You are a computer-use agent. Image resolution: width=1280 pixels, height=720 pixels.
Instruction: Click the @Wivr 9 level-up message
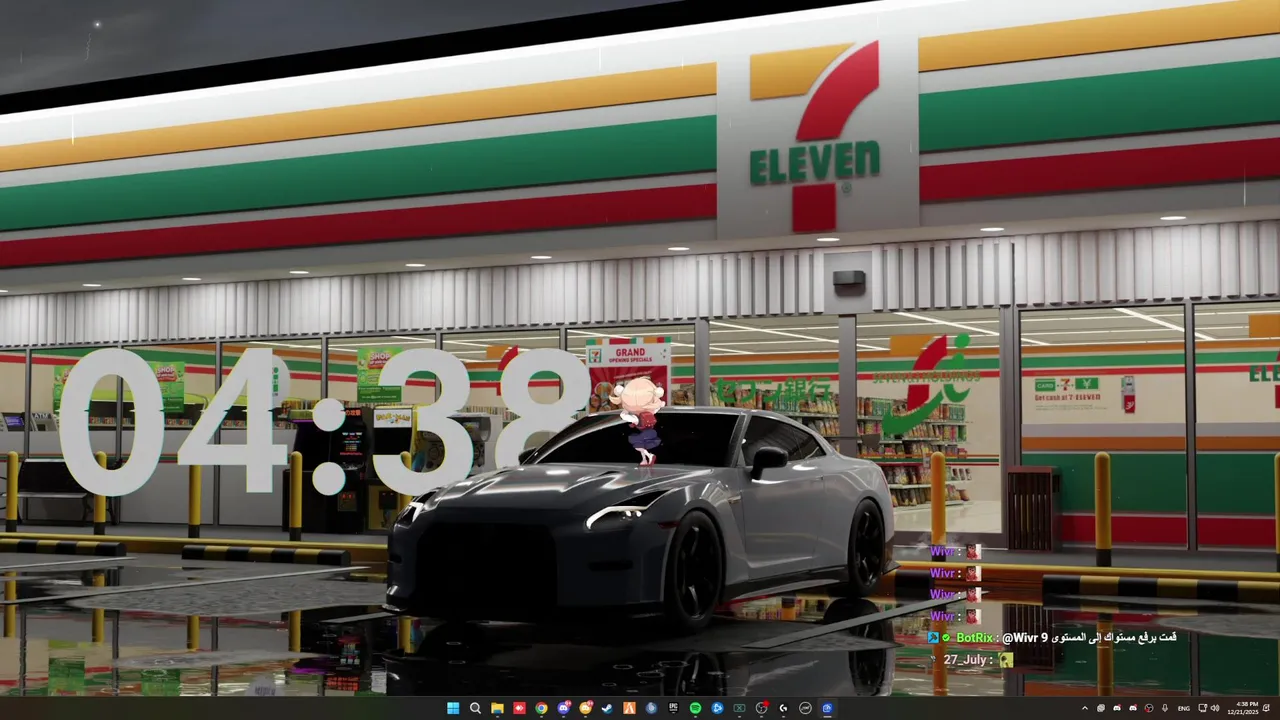pyautogui.click(x=1089, y=637)
